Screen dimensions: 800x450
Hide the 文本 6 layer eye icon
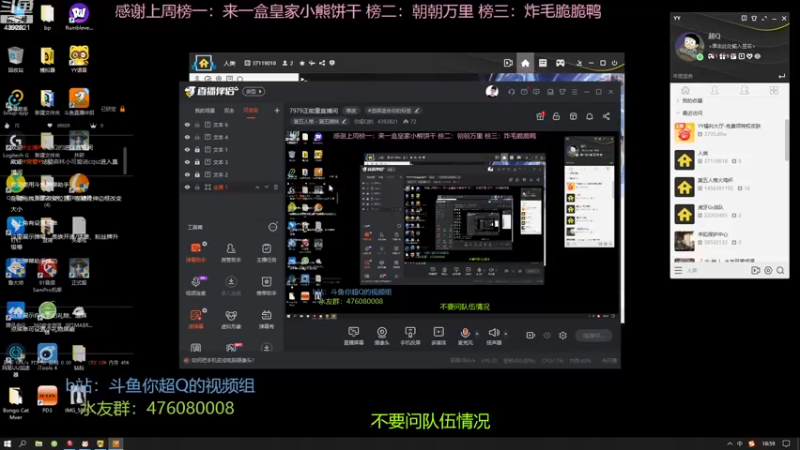click(187, 124)
